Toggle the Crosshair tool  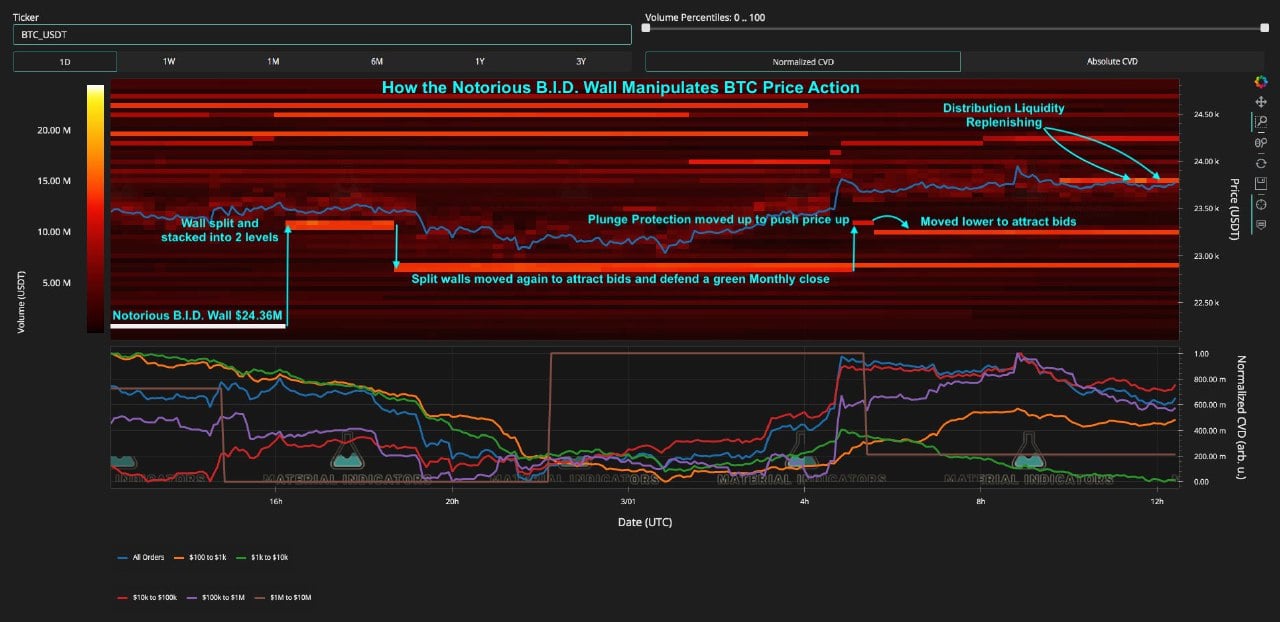click(1260, 203)
